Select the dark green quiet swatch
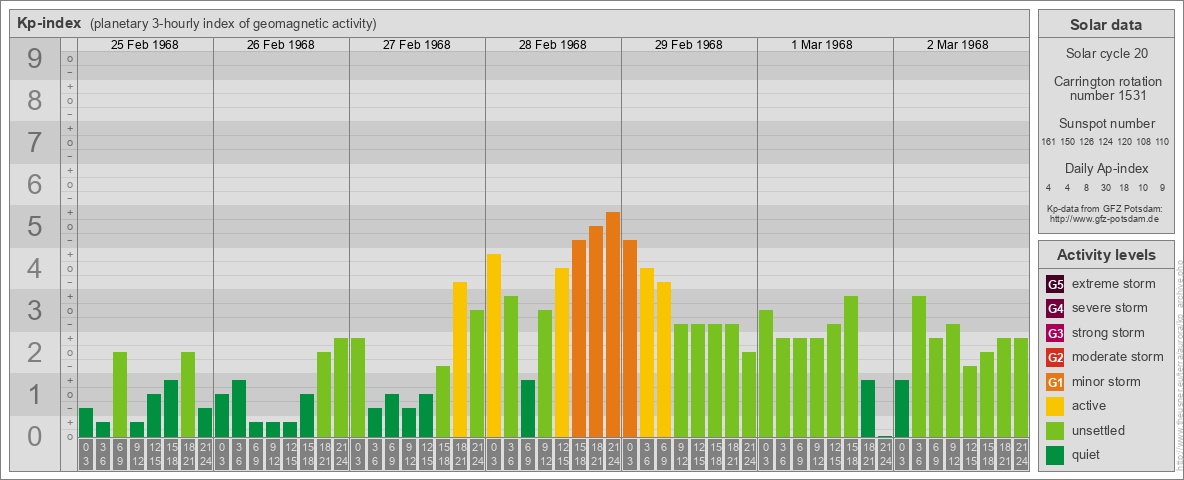1184x480 pixels. 1055,454
